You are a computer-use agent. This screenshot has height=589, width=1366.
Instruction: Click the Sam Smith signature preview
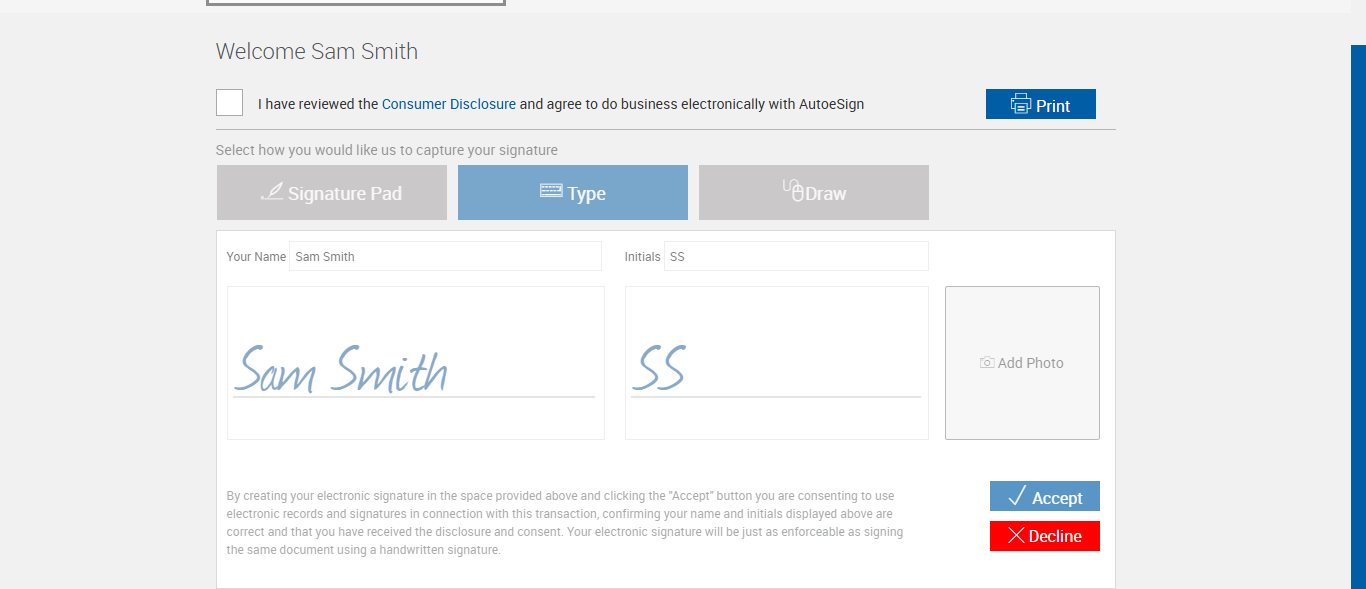[x=415, y=363]
